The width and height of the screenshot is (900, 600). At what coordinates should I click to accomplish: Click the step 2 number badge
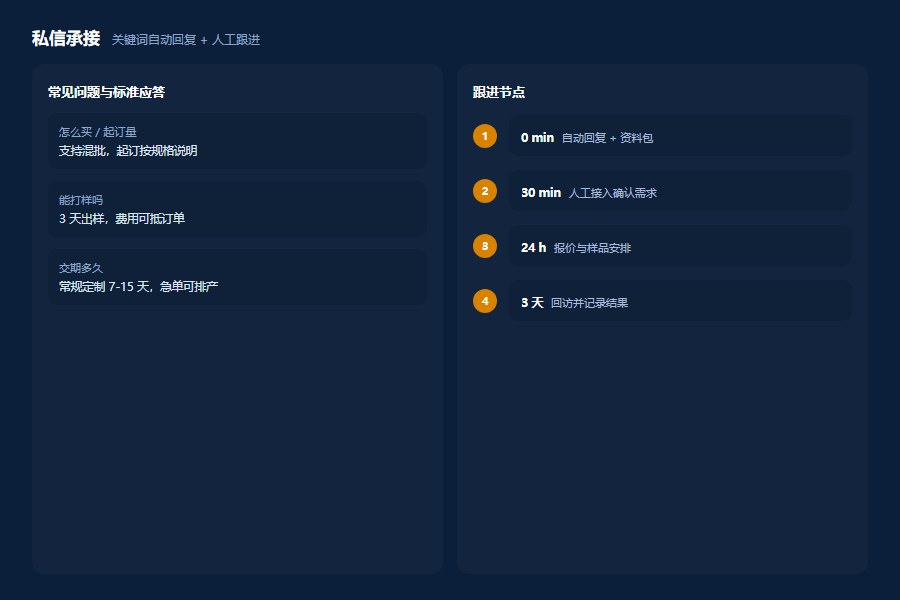485,191
